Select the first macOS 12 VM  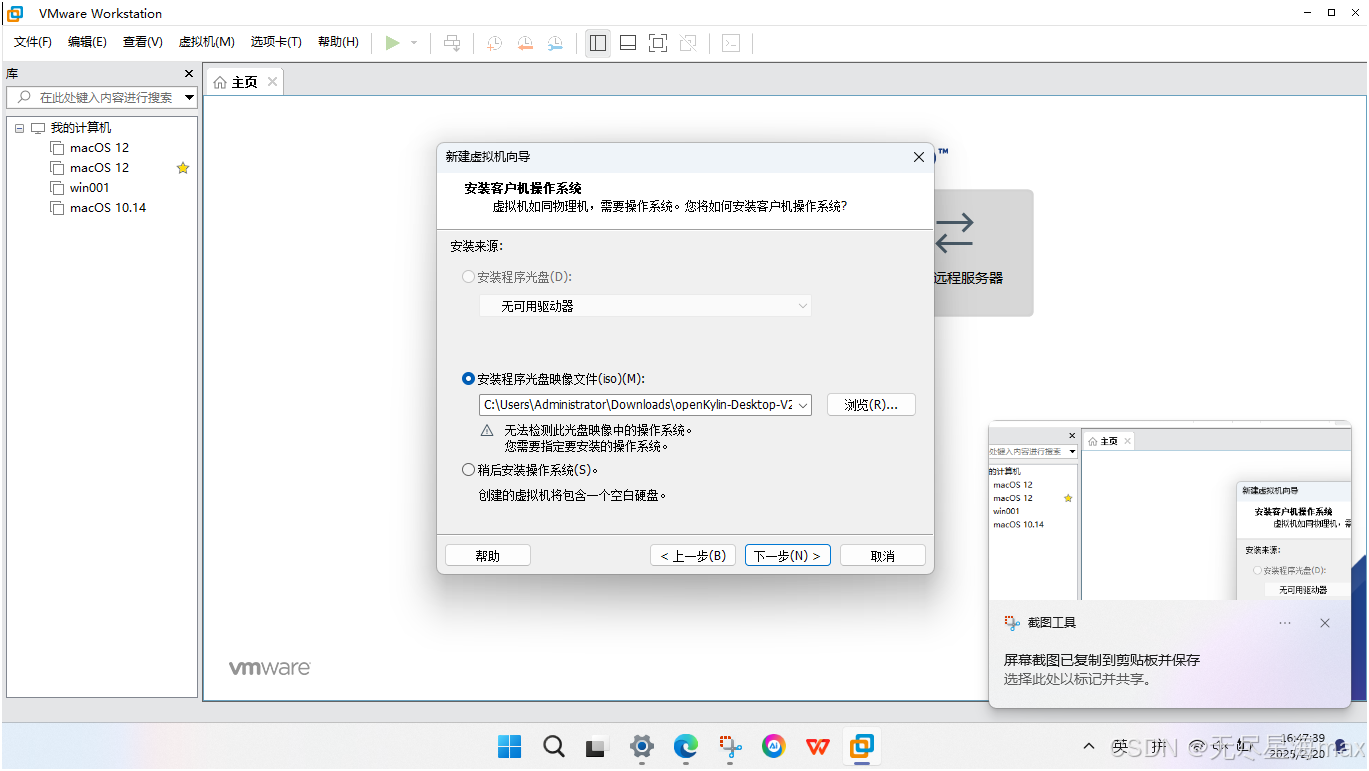point(99,148)
